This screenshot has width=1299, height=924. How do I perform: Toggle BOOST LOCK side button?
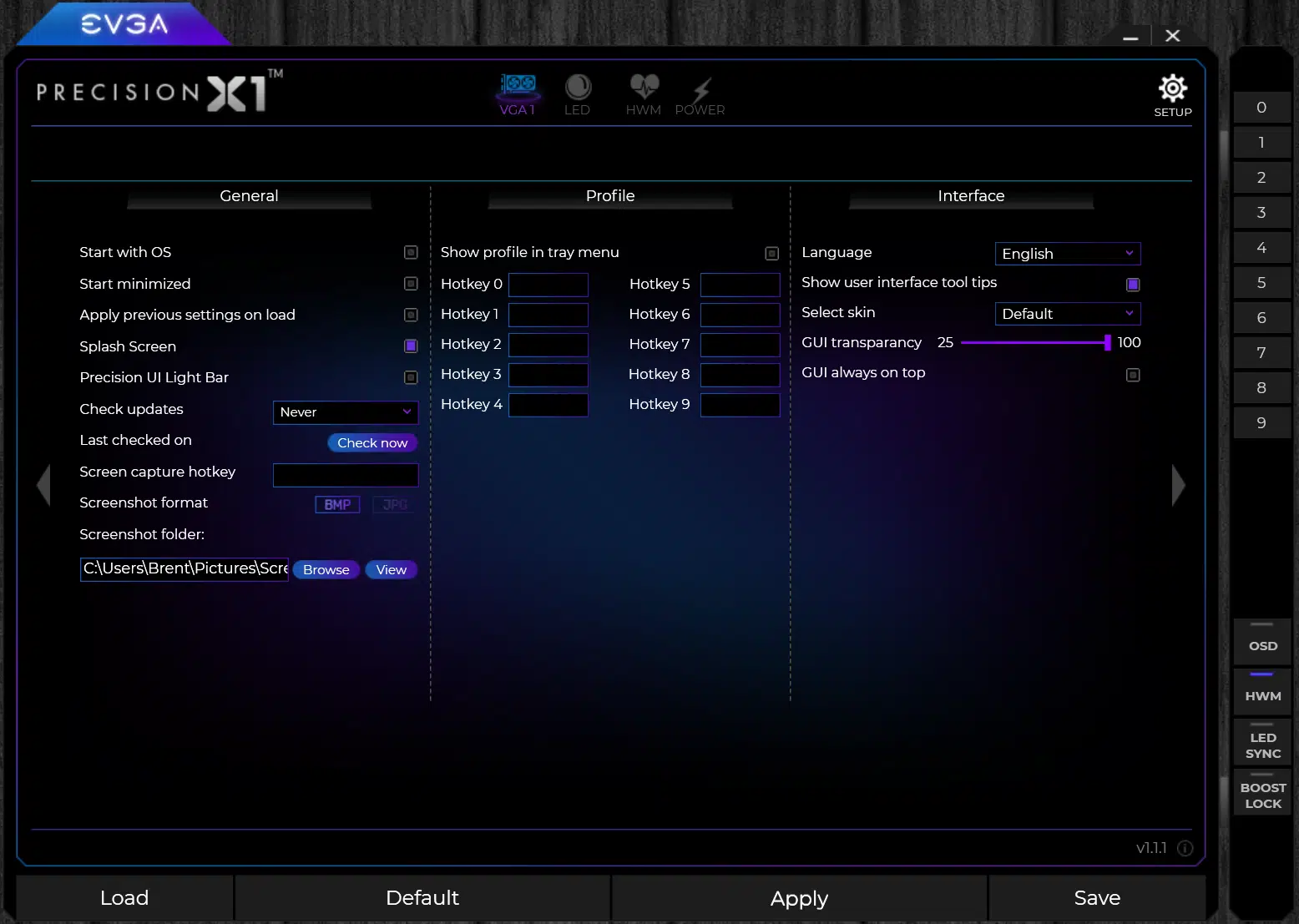click(x=1262, y=791)
